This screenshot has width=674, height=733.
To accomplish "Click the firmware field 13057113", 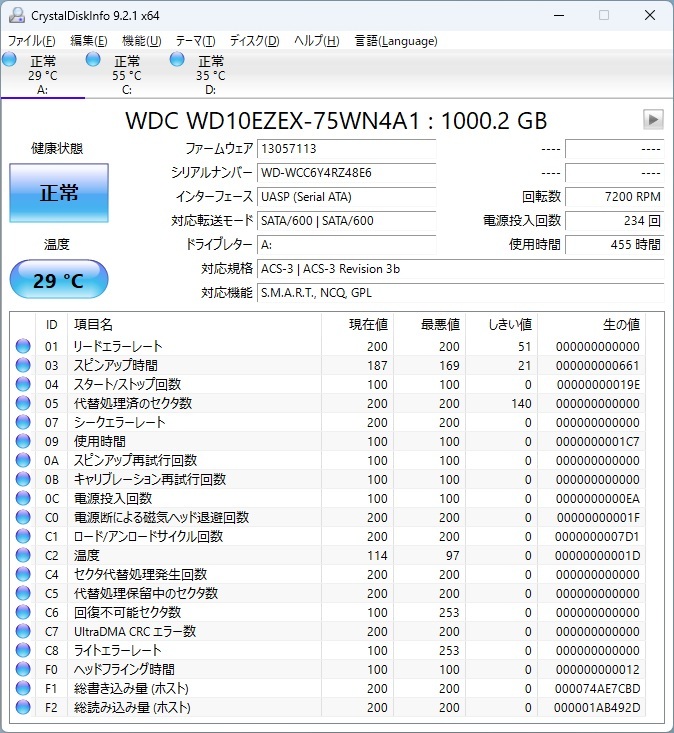I will pos(346,149).
